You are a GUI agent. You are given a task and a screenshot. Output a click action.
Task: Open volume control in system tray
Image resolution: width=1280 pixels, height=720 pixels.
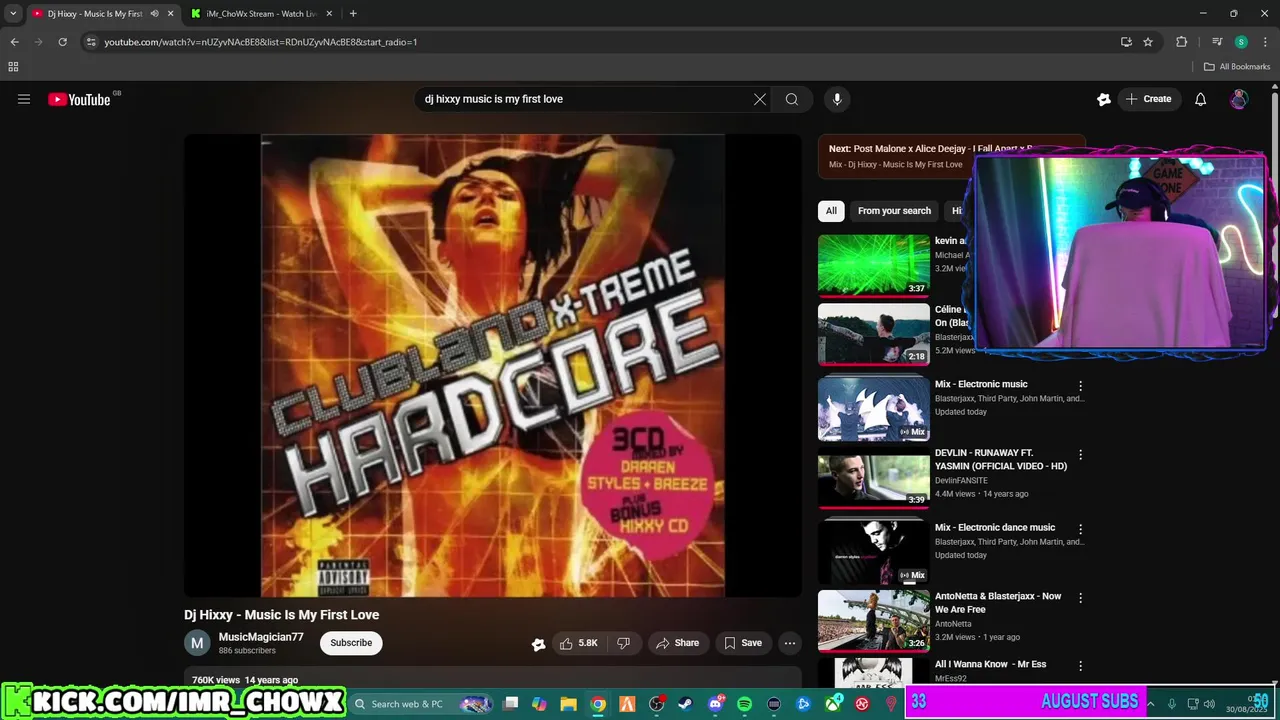pyautogui.click(x=1209, y=704)
